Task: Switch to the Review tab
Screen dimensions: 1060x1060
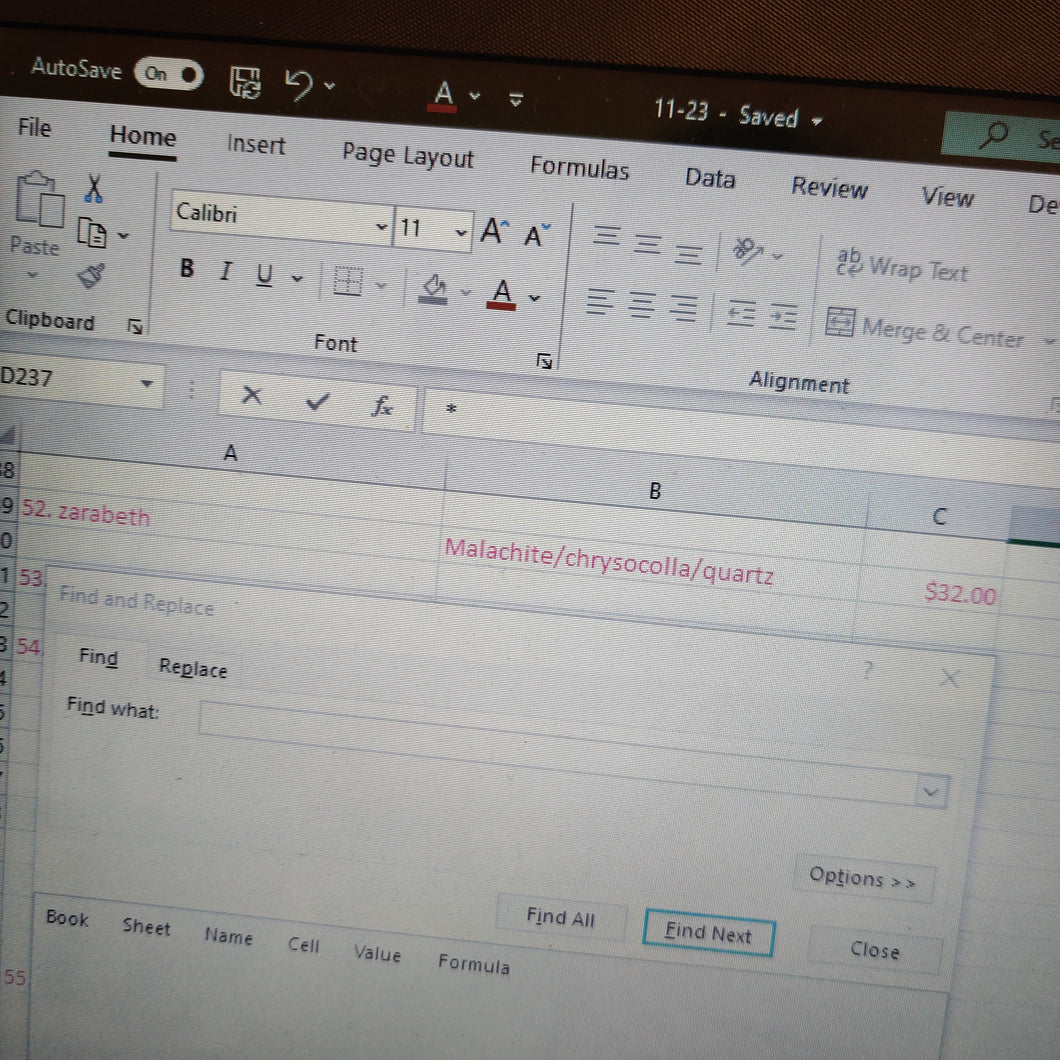Action: [x=829, y=187]
